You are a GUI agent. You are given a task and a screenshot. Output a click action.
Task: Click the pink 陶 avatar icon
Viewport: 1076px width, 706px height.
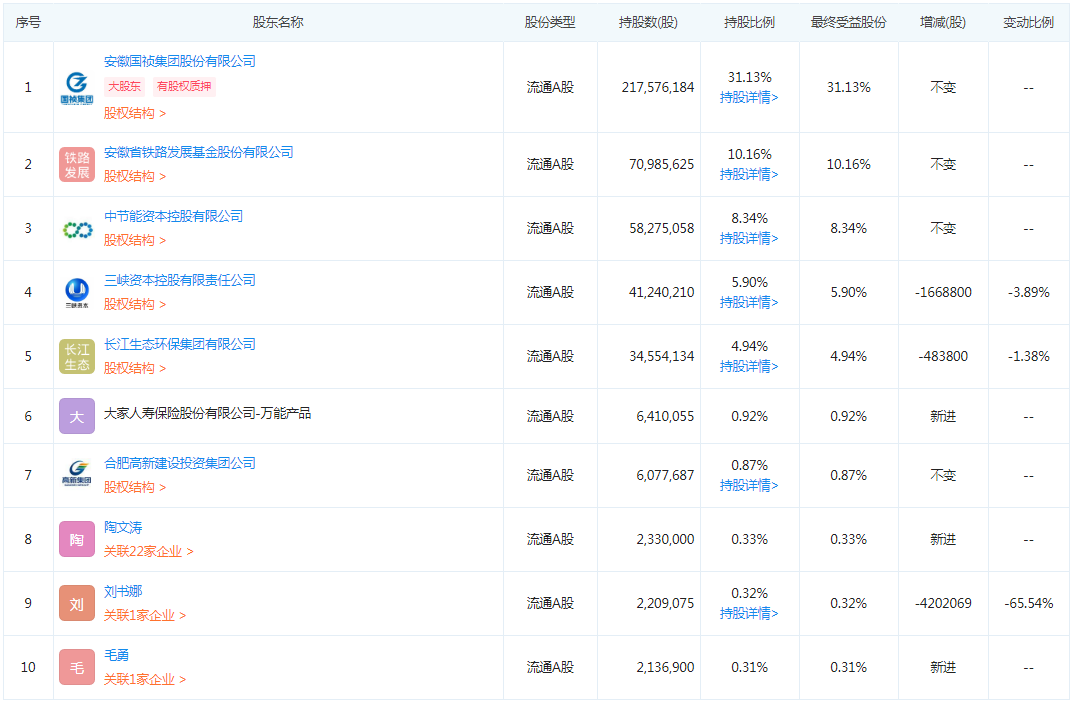tap(76, 540)
